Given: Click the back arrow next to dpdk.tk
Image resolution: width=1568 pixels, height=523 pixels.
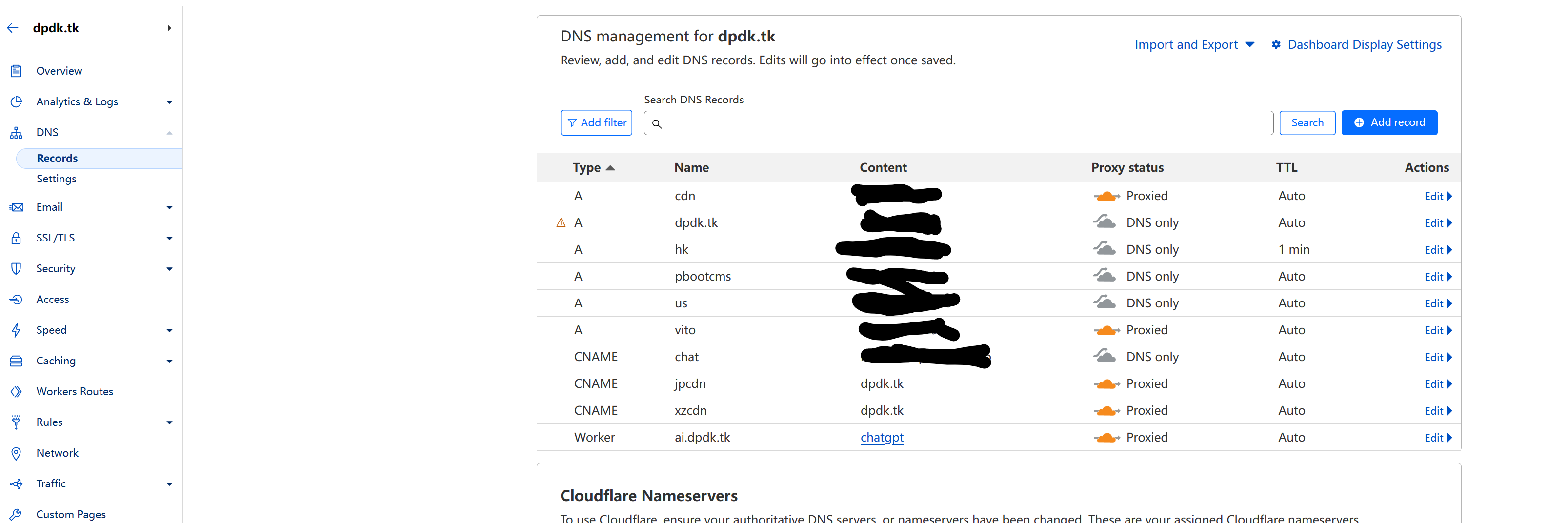Looking at the screenshot, I should (x=13, y=28).
